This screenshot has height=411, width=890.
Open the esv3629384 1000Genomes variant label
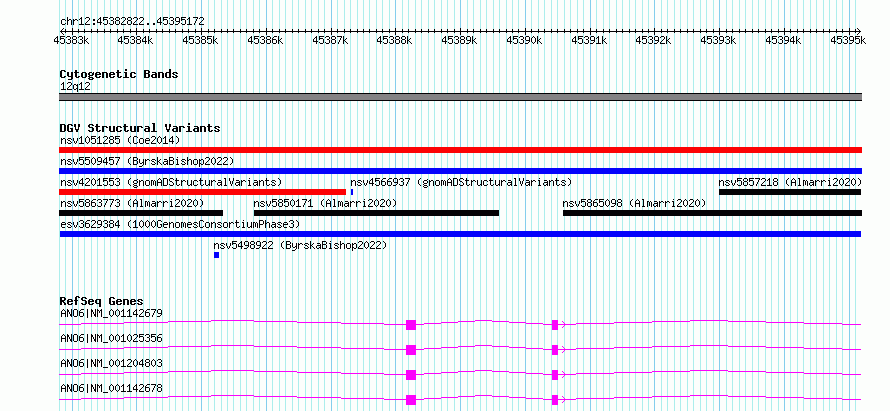point(180,224)
